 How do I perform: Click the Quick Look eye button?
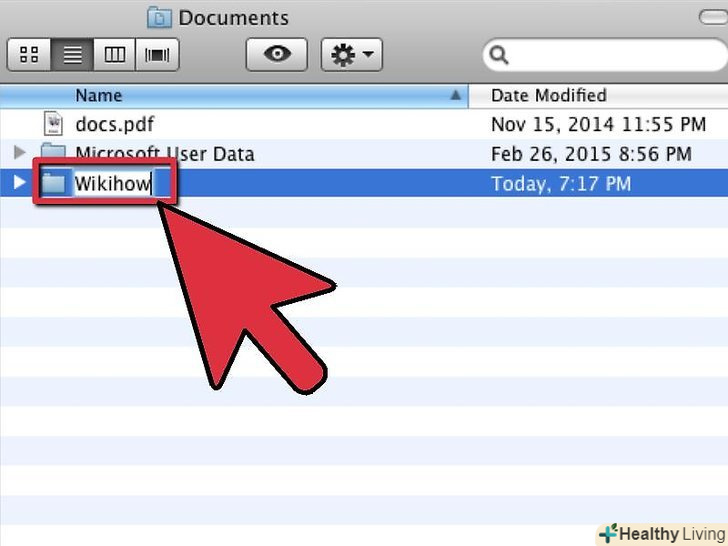(x=277, y=55)
